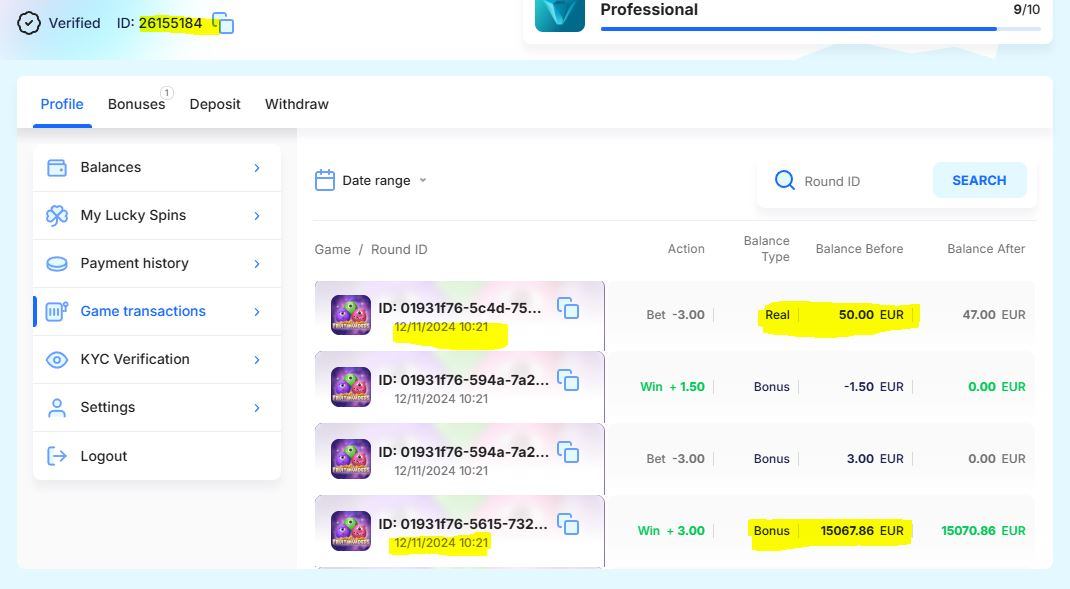Go to the Withdraw tab
This screenshot has height=589, width=1070.
296,104
